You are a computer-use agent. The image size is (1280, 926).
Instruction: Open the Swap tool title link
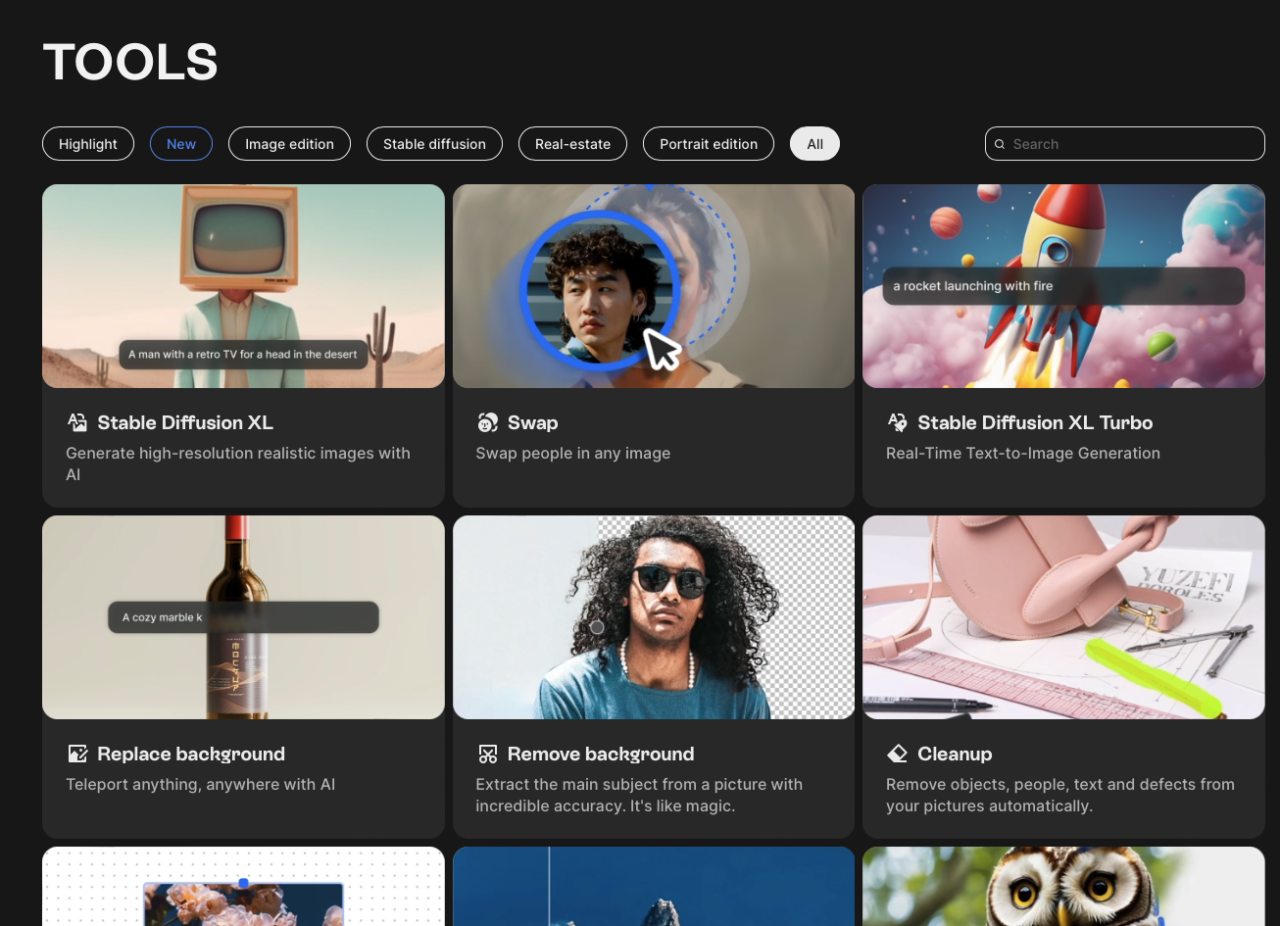click(532, 422)
